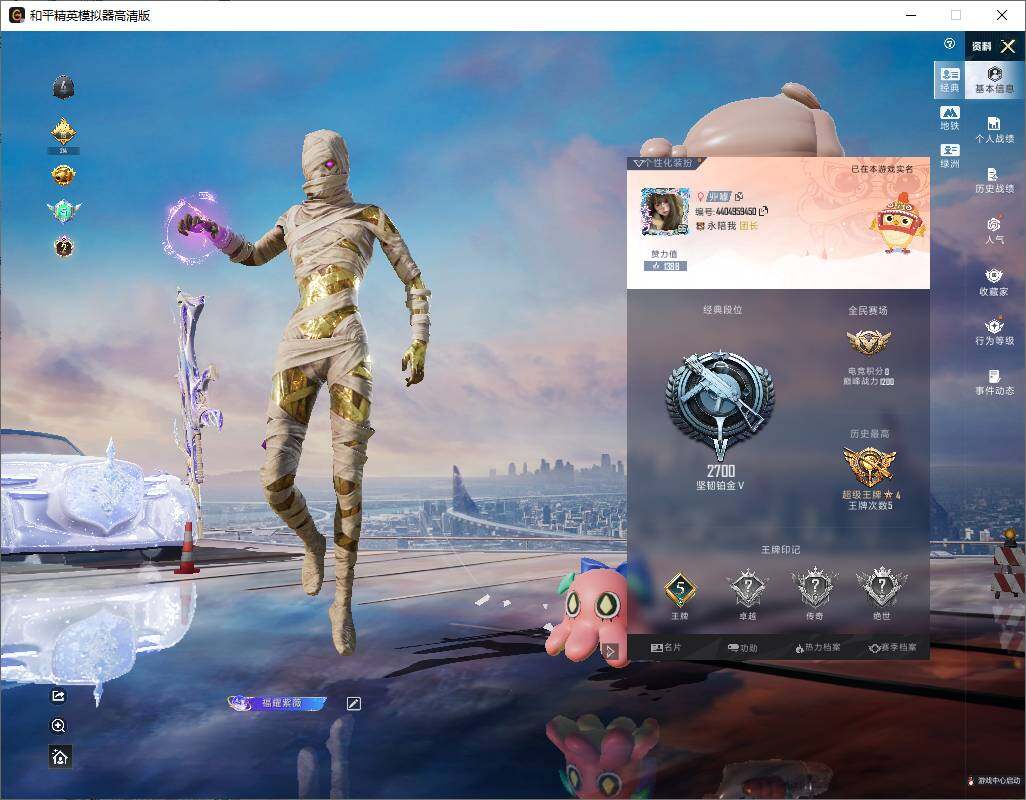Click the location pin icon by nickname

(700, 196)
